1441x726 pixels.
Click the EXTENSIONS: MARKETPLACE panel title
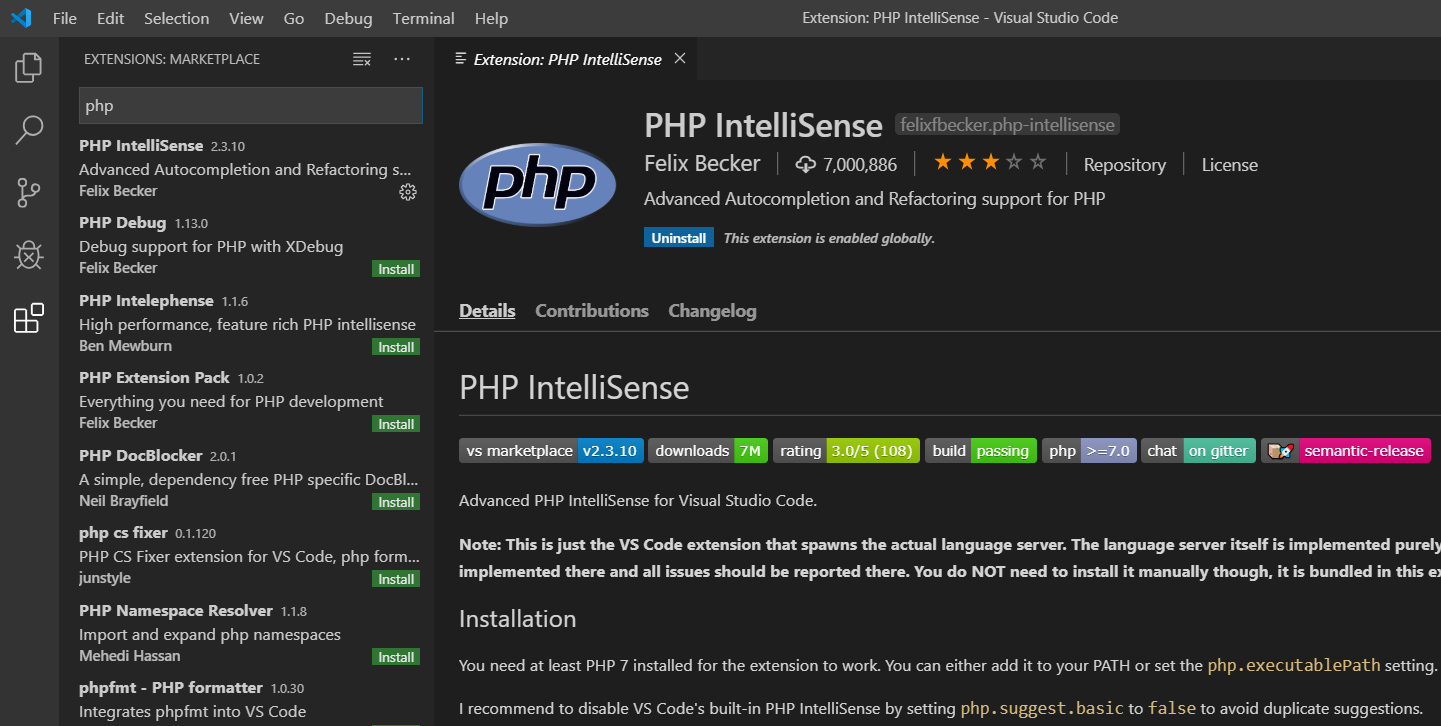172,59
